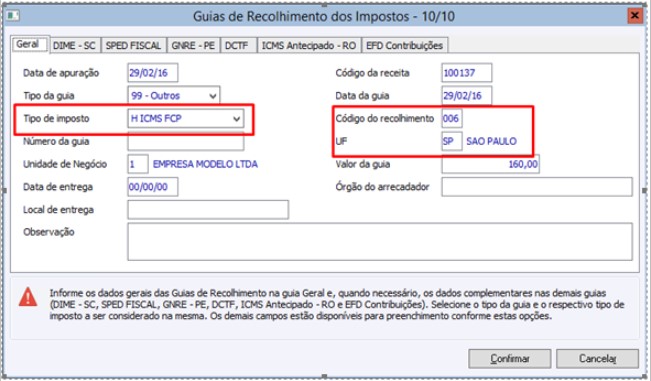This screenshot has width=651, height=381.
Task: Expand the Tipo de imposto dropdown
Action: point(186,119)
